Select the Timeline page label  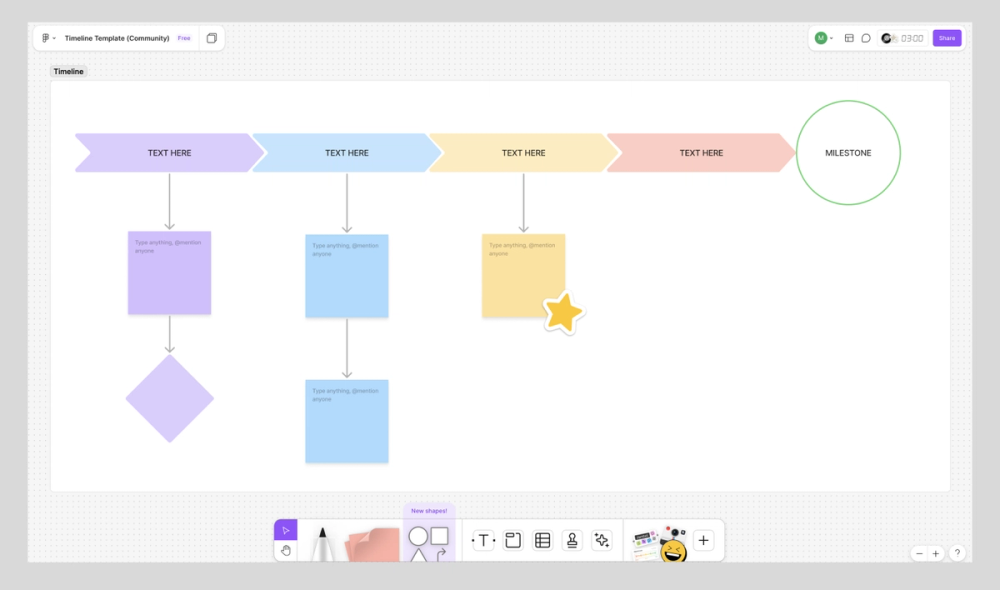68,71
